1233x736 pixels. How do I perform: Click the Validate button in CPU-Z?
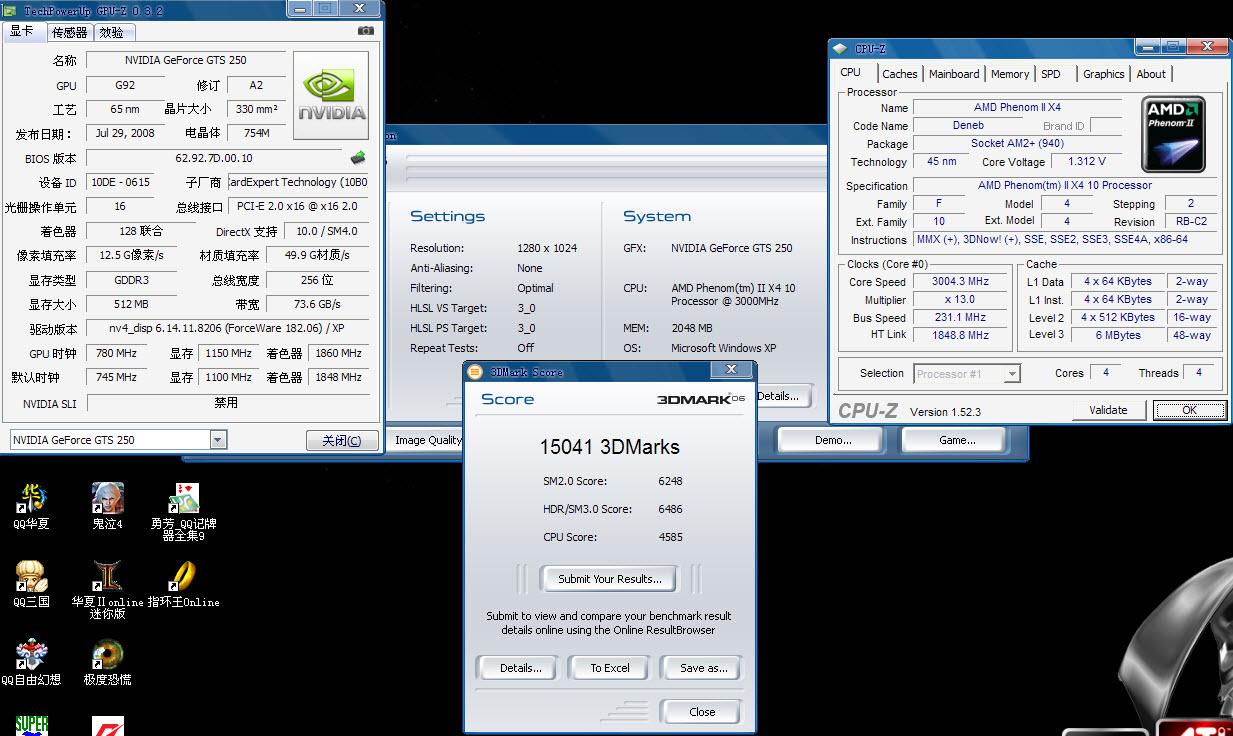click(1108, 410)
